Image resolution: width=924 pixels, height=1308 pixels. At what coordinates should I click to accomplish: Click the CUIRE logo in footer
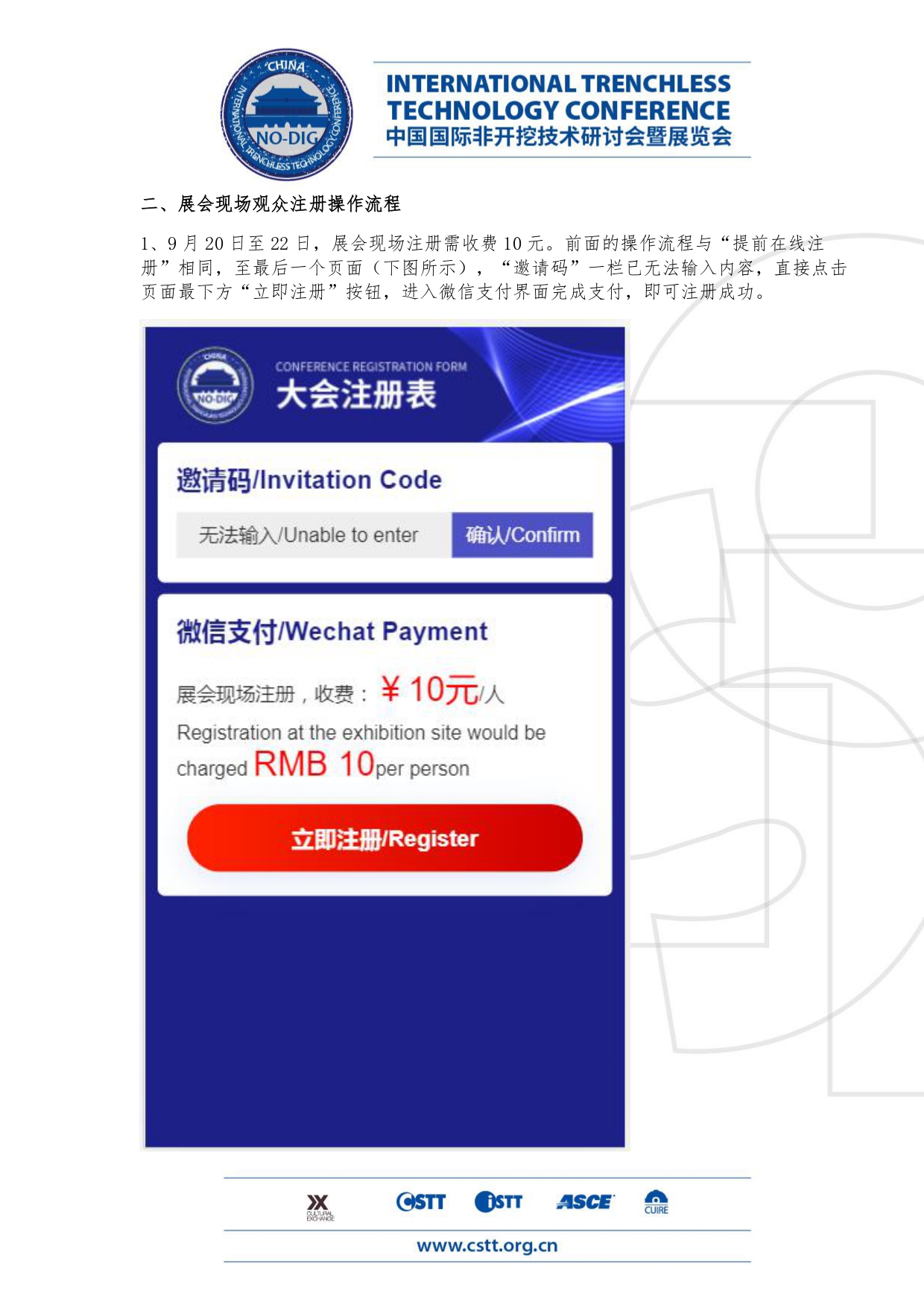point(656,1201)
